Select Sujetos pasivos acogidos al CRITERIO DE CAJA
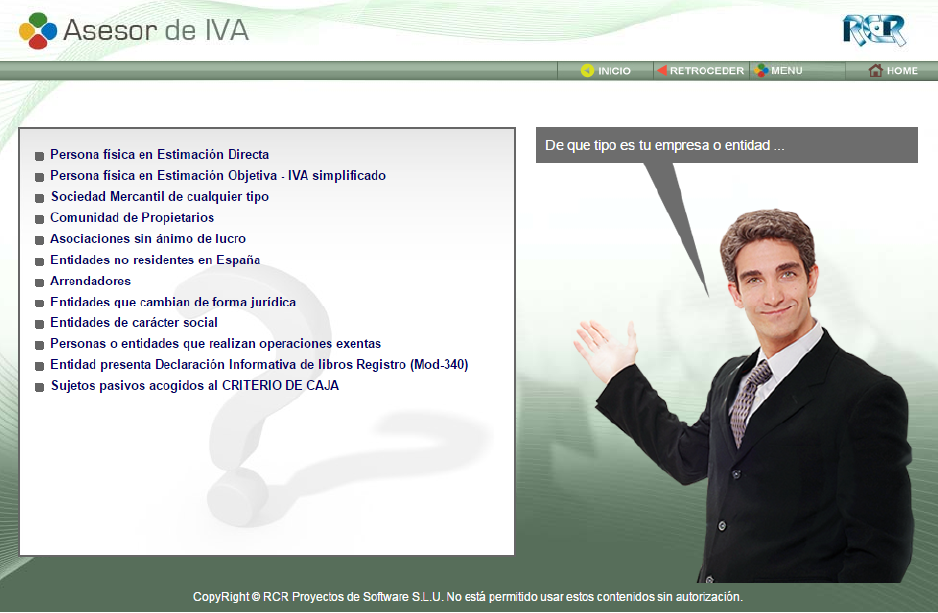 pos(194,385)
